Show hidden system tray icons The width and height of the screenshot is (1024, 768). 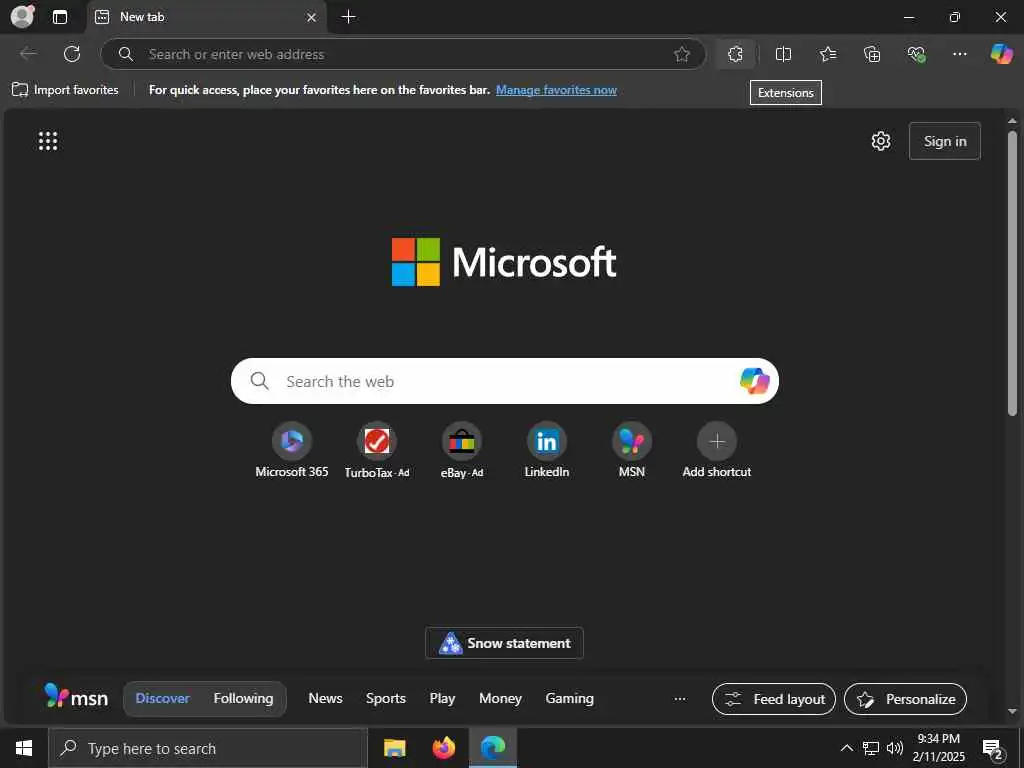[846, 748]
